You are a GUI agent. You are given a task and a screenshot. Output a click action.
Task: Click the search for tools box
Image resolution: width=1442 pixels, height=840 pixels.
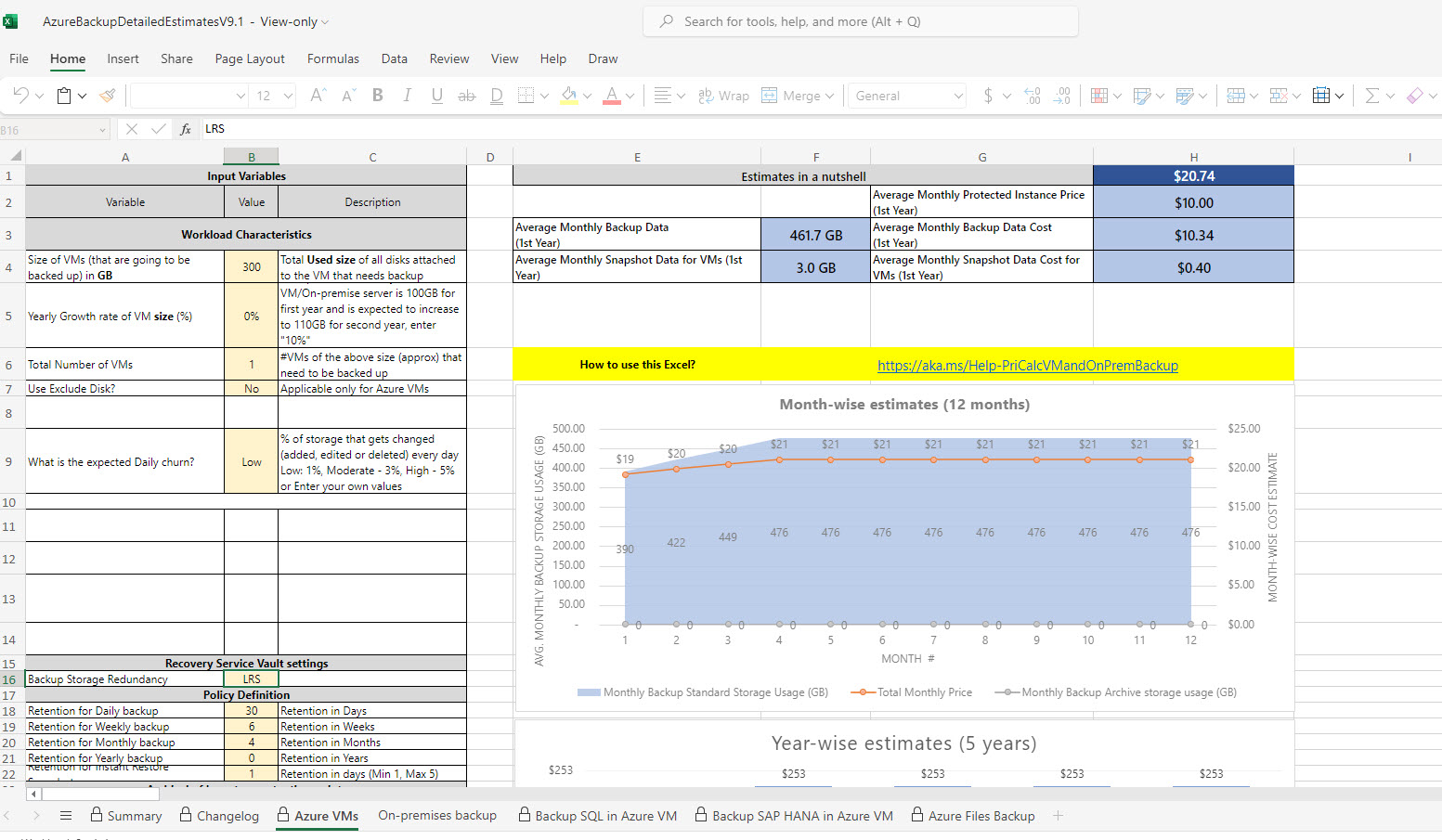860,21
